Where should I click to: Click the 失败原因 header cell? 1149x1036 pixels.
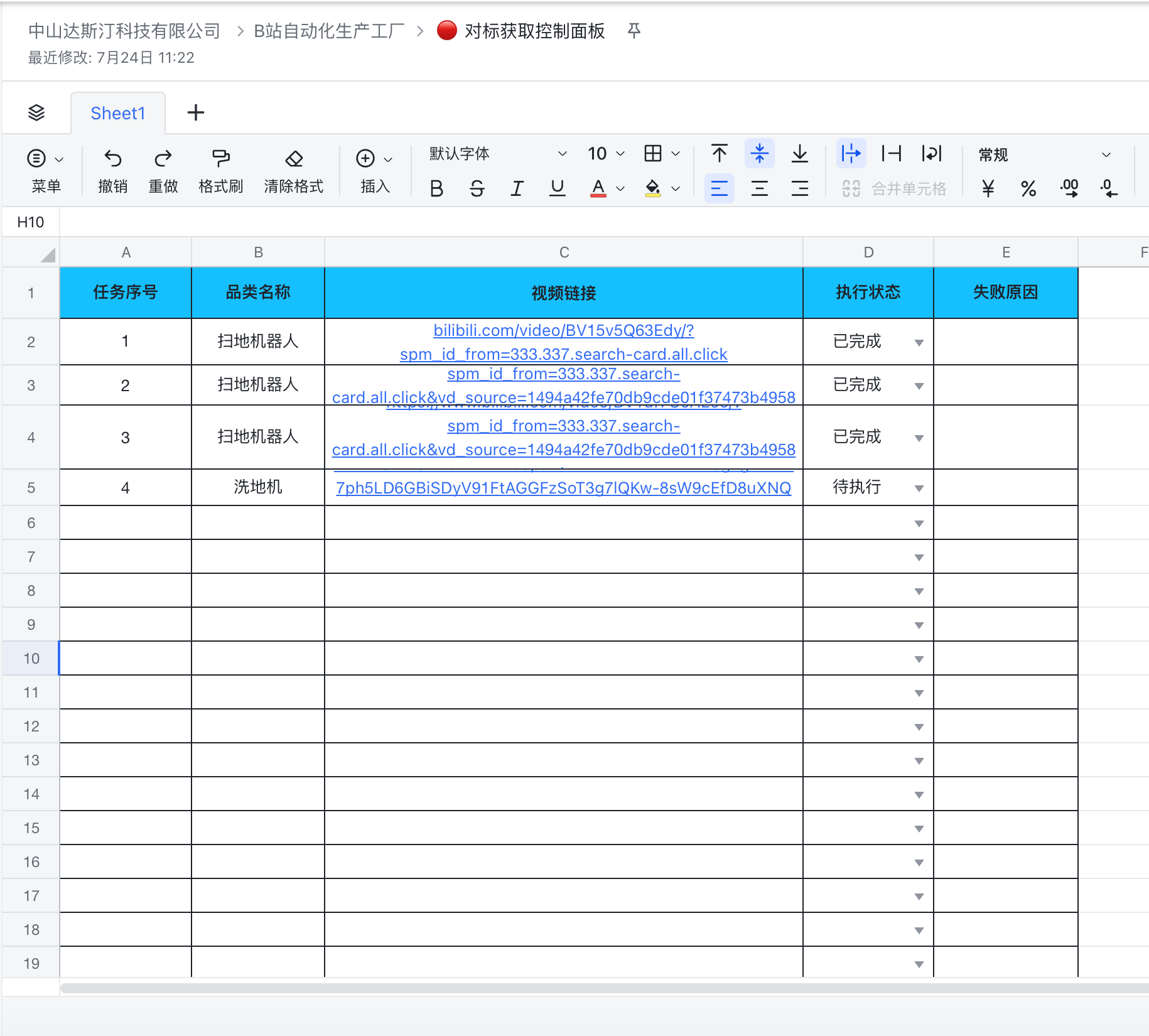pos(1006,293)
